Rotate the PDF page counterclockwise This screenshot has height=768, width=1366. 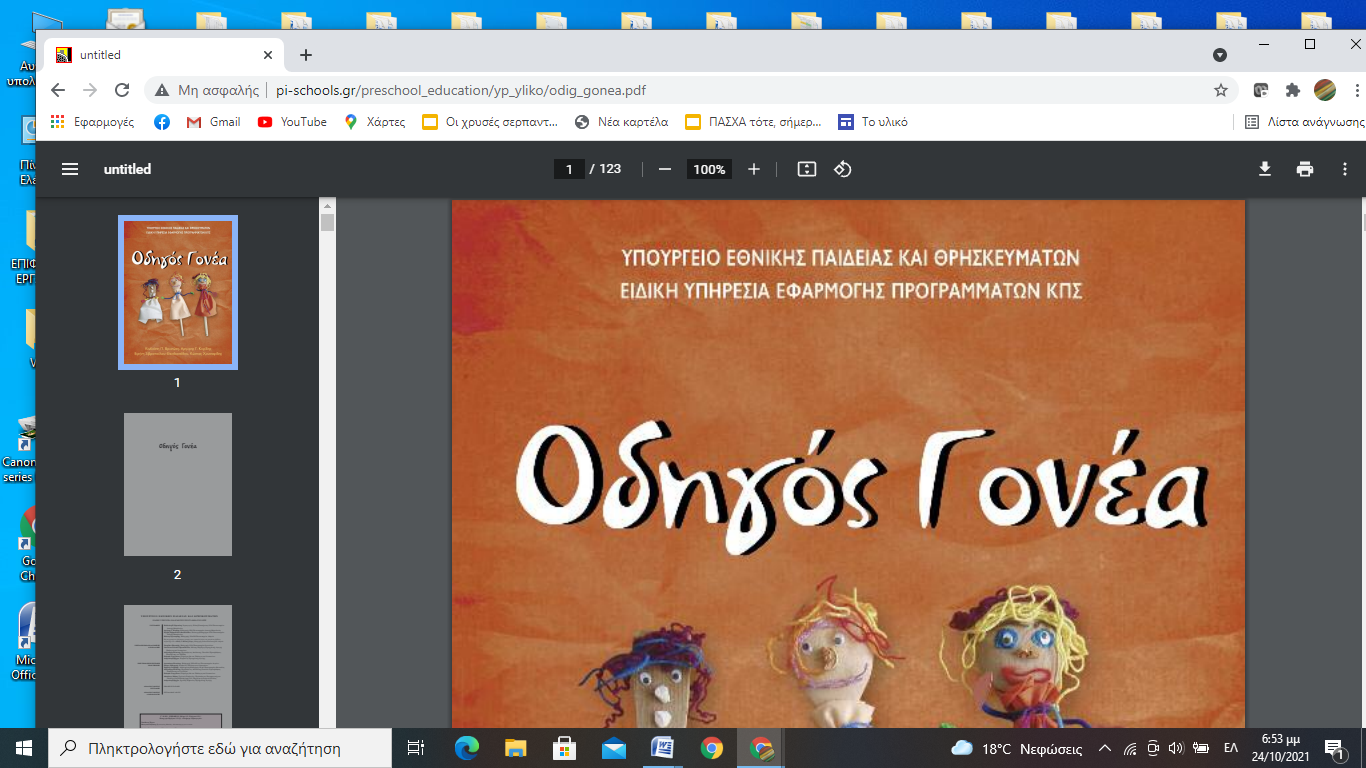click(x=843, y=169)
